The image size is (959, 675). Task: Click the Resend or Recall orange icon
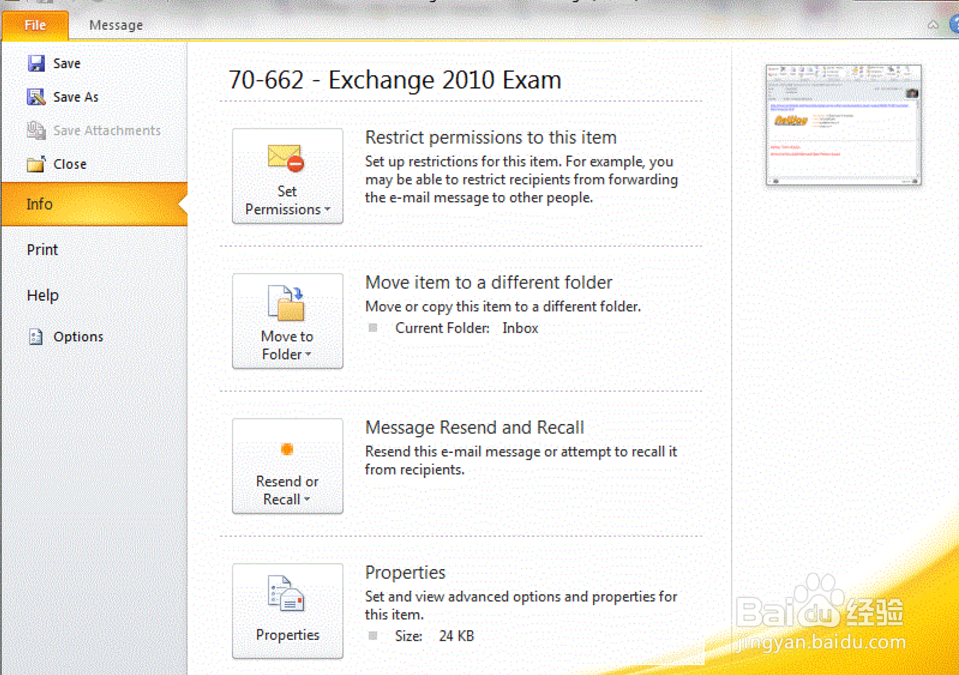point(287,449)
